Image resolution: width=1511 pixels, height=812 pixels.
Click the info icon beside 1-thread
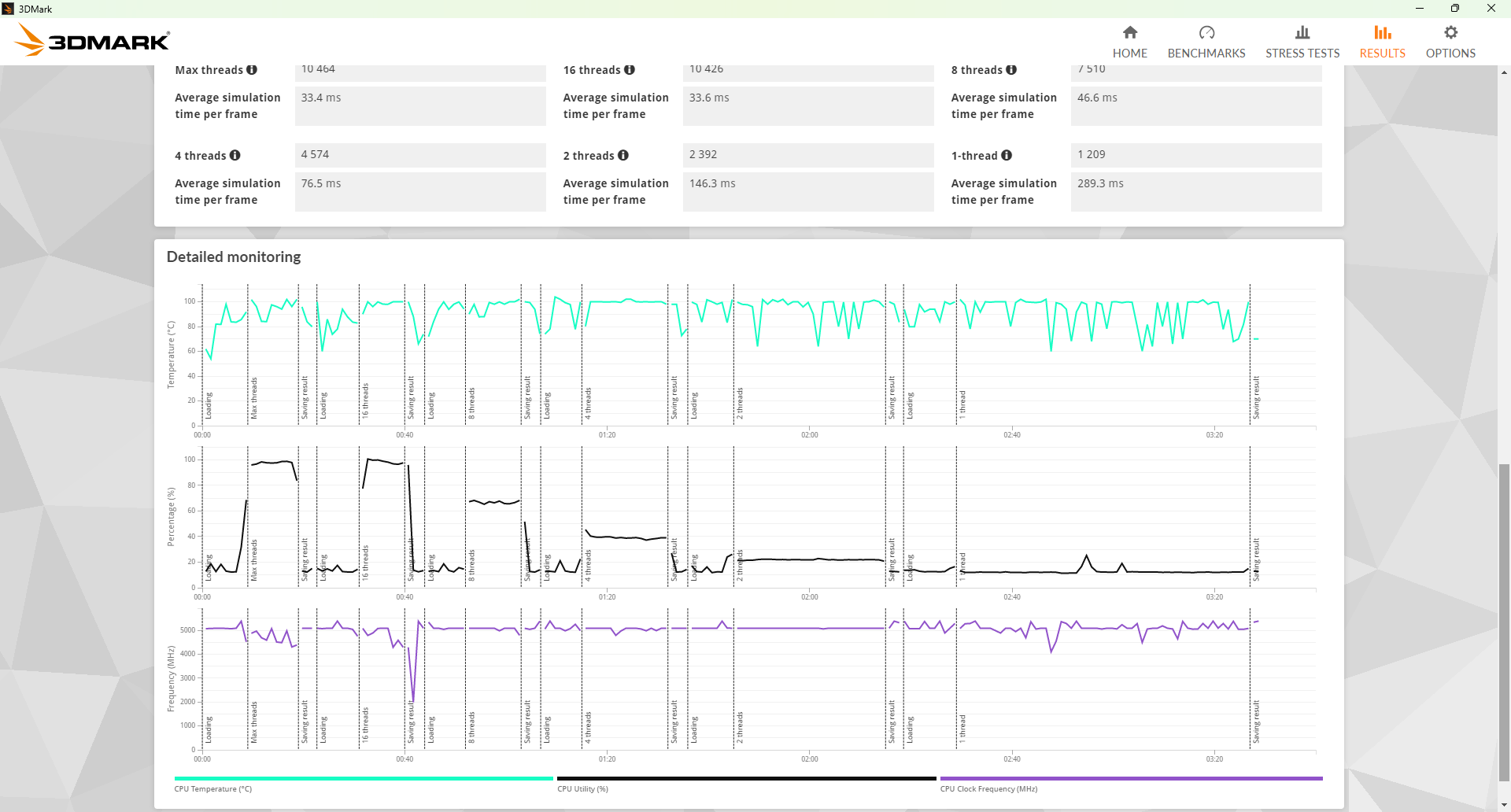(1007, 156)
